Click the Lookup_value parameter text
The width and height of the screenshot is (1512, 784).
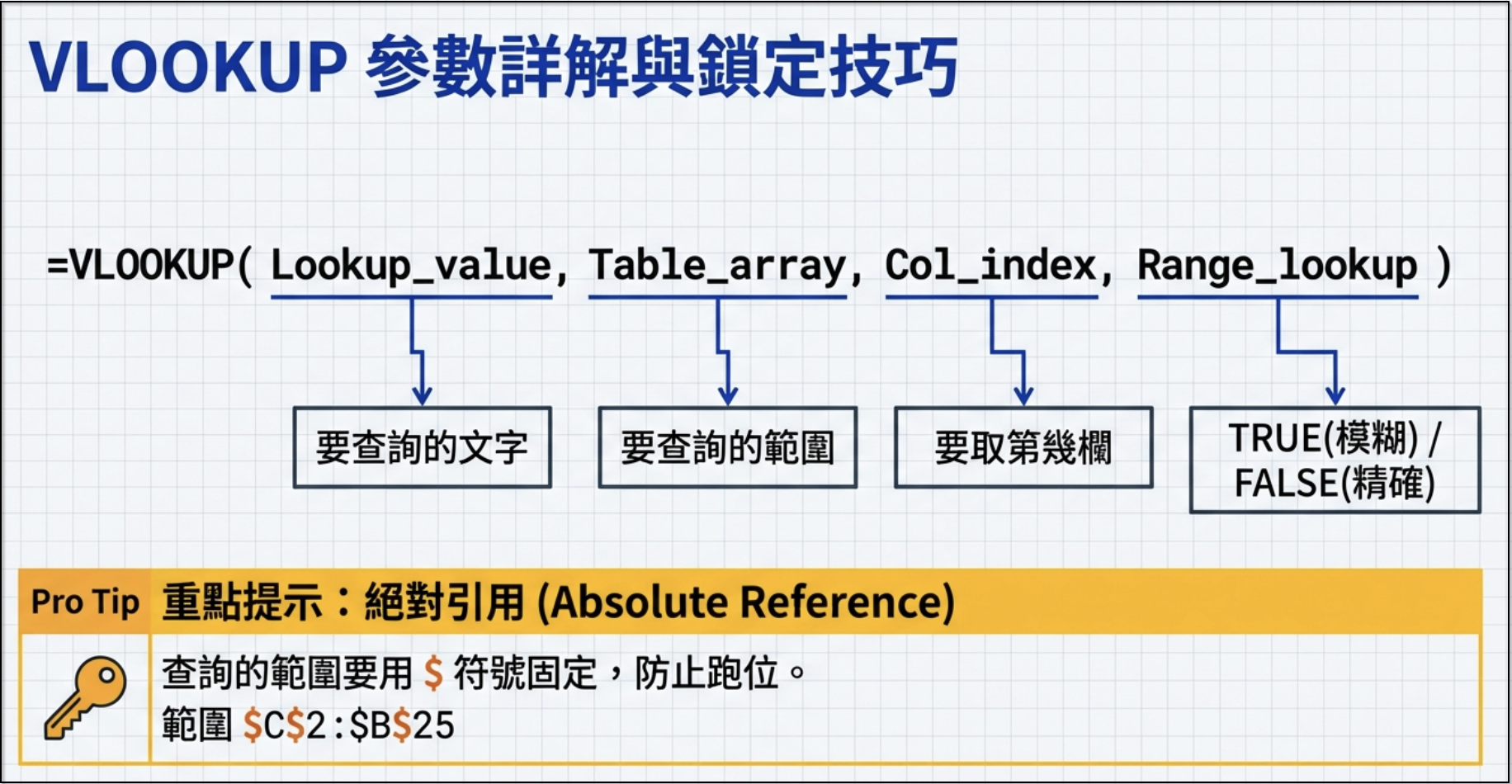[x=411, y=266]
